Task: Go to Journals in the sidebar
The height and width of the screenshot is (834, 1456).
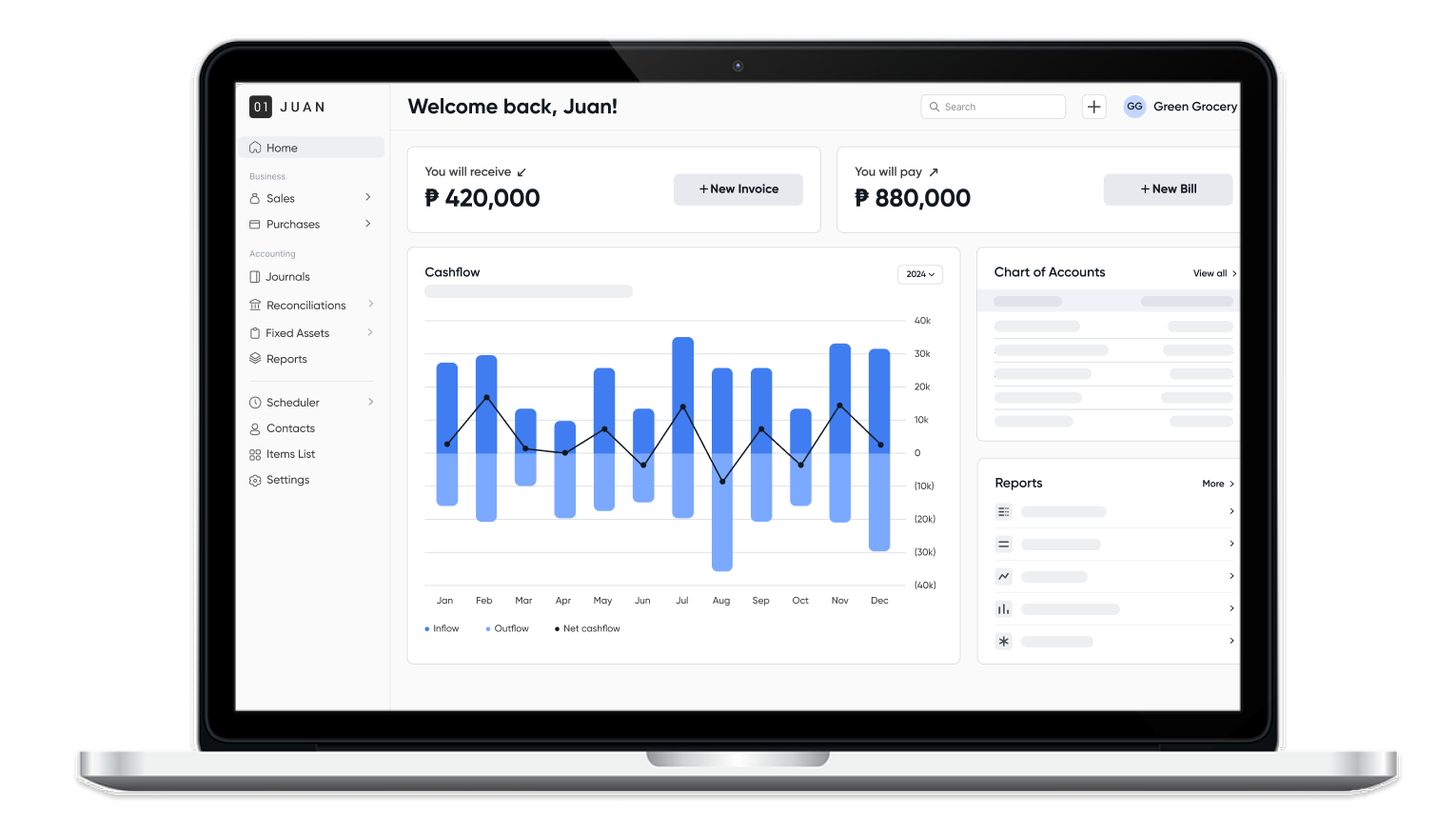Action: (x=287, y=277)
